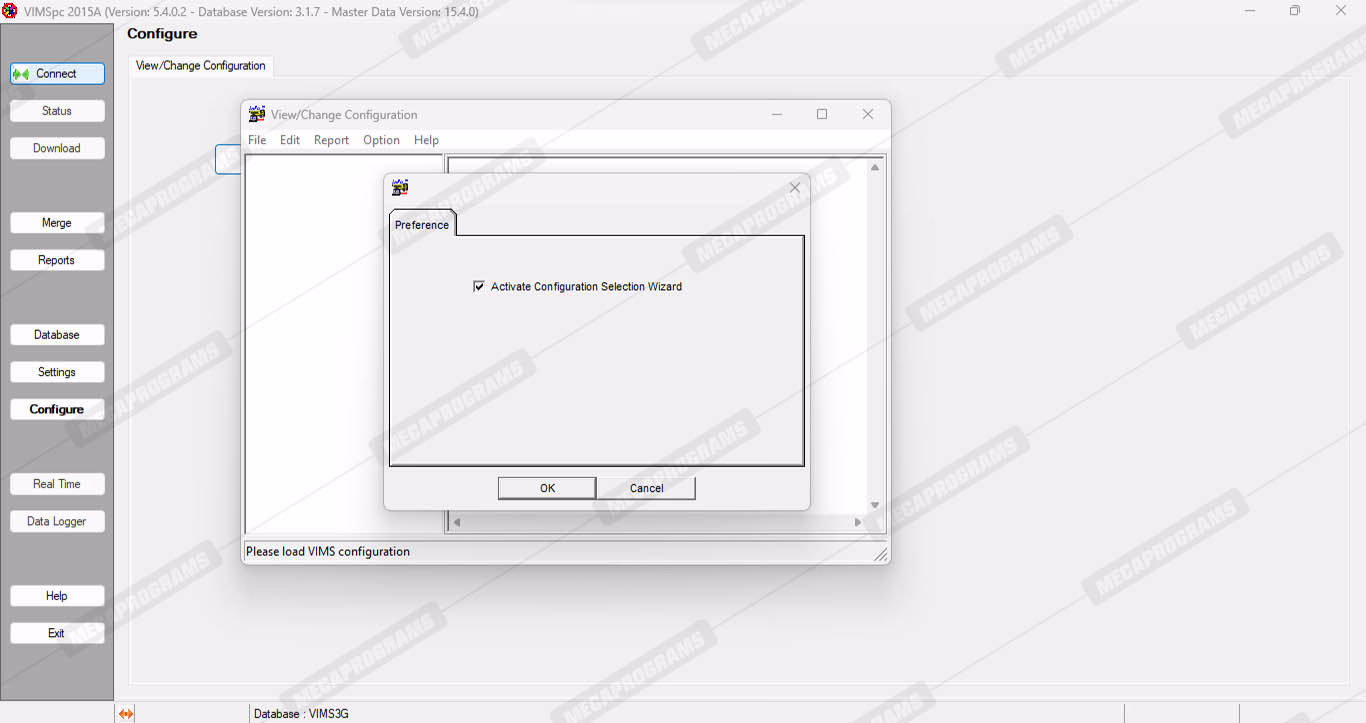The image size is (1366, 723).
Task: Confirm preferences with the OK button
Action: coord(547,488)
